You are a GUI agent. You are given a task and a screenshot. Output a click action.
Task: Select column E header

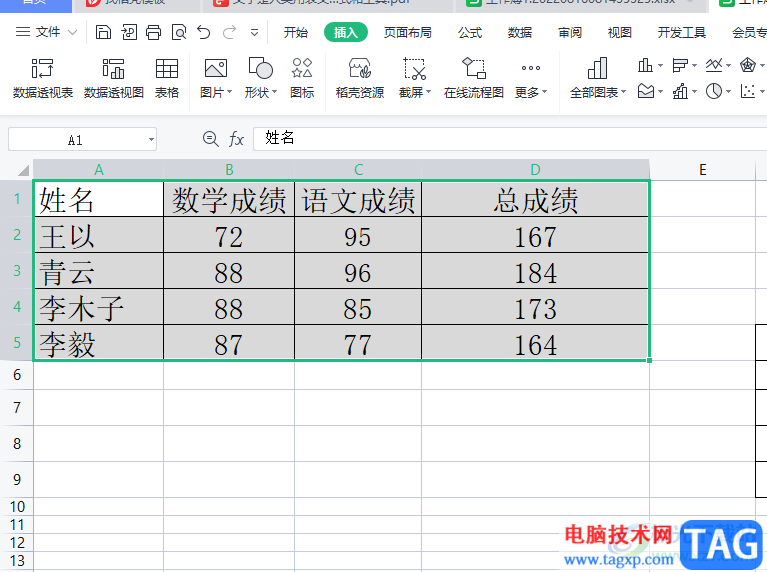tap(702, 170)
